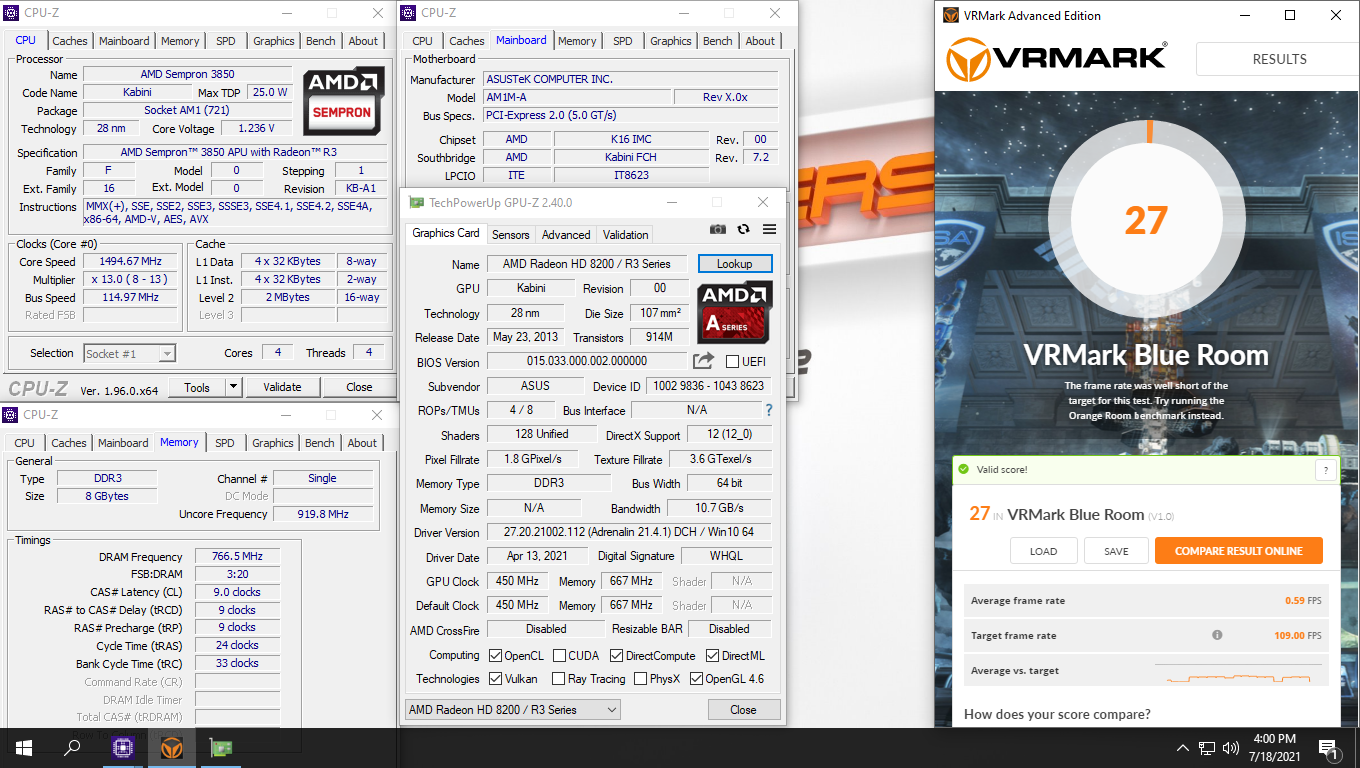Click the Close button in GPU-Z
This screenshot has width=1360, height=768.
coord(743,709)
